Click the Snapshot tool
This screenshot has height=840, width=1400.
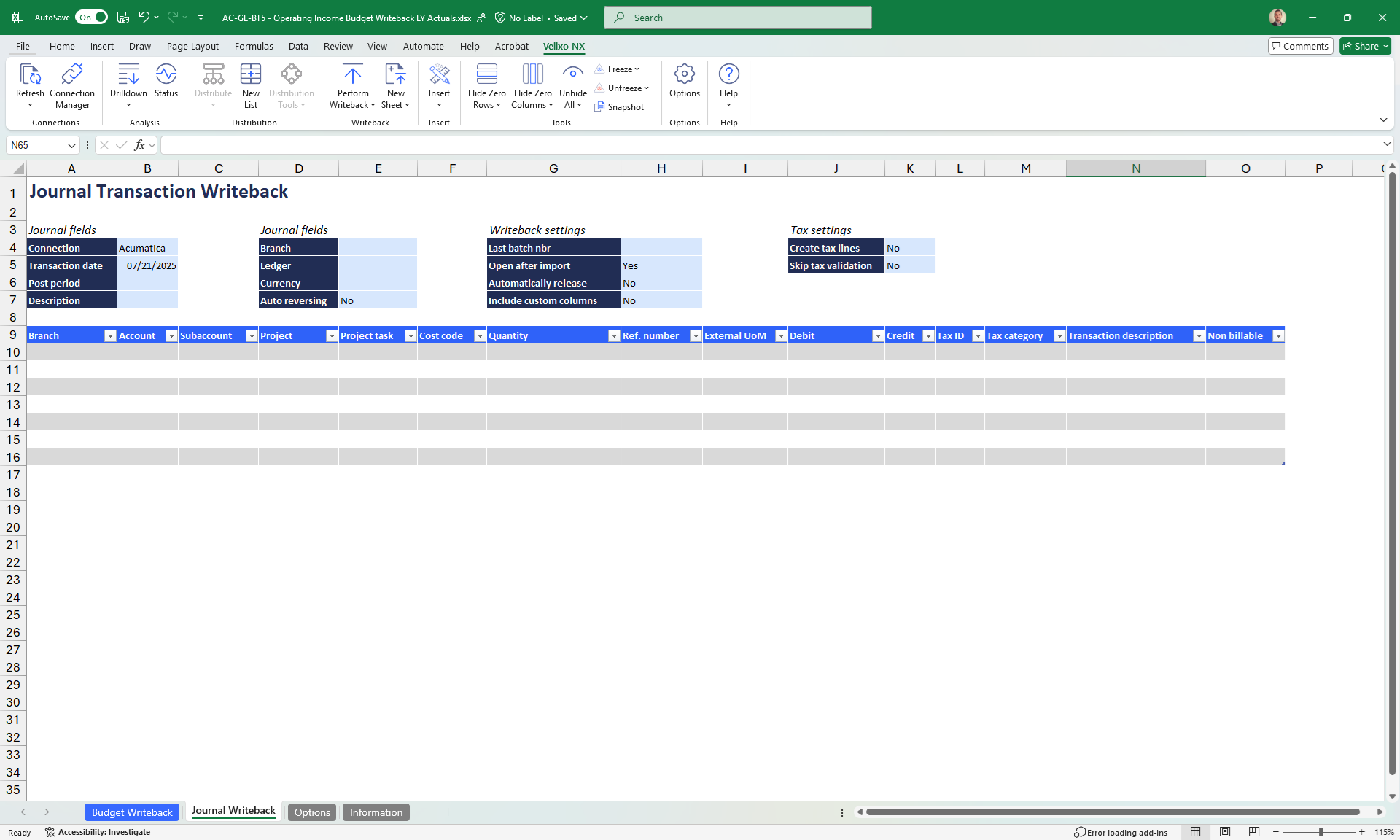[620, 107]
